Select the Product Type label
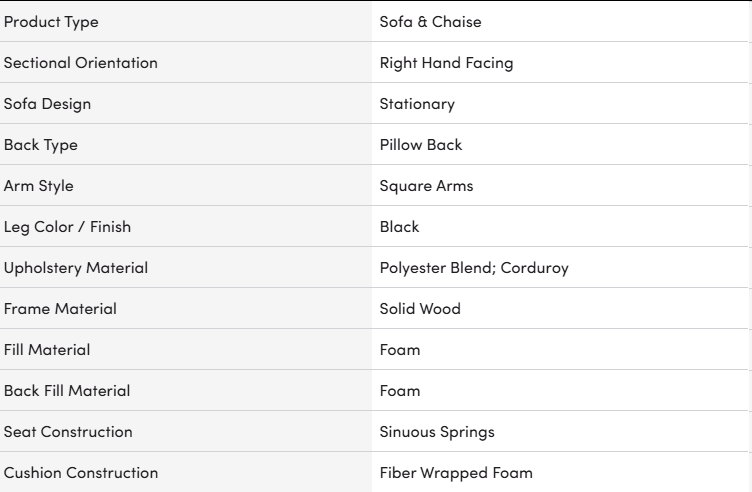Viewport: 752px width, 492px height. pos(51,22)
